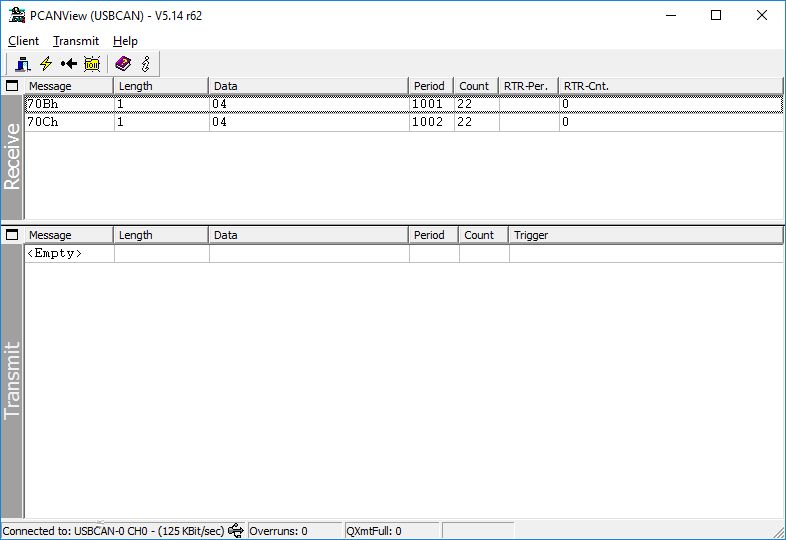Open the Client menu
This screenshot has width=786, height=540.
pyautogui.click(x=23, y=41)
